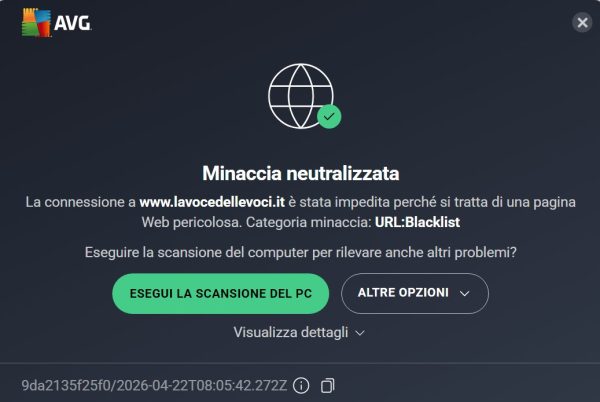Click the Categoria minaccia label
Viewport: 600px width, 402px height.
coord(308,222)
